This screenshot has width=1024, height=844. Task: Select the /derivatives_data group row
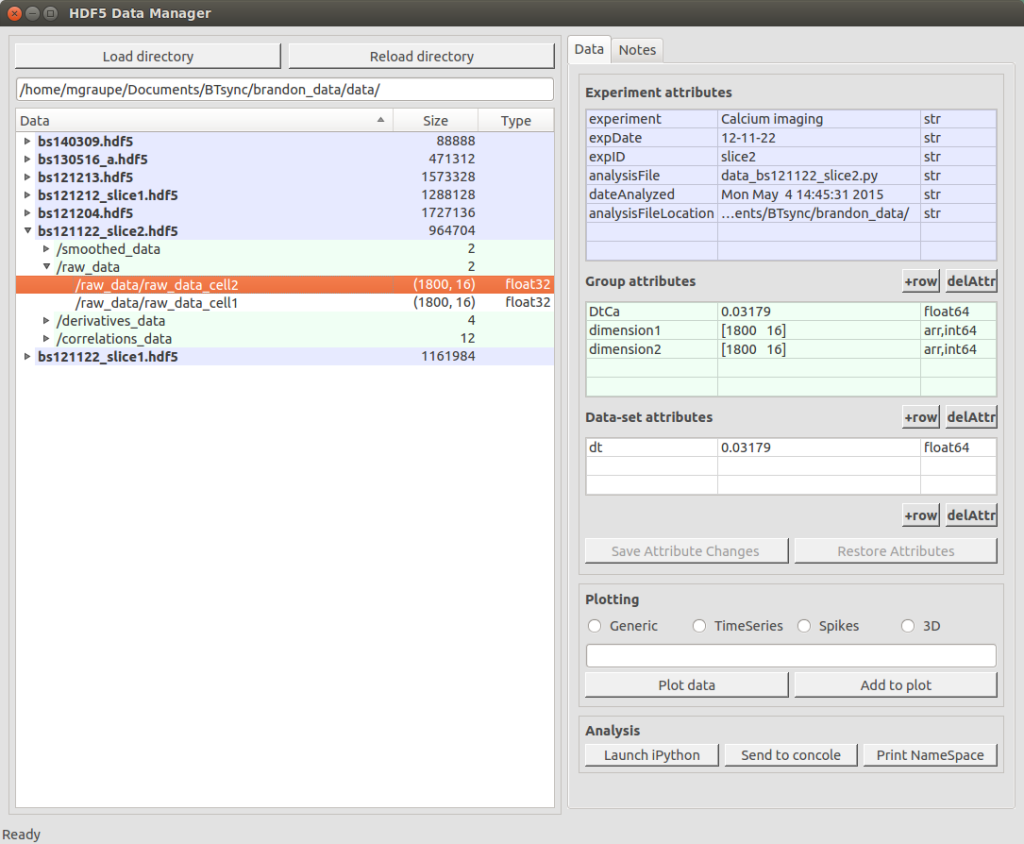pos(285,321)
